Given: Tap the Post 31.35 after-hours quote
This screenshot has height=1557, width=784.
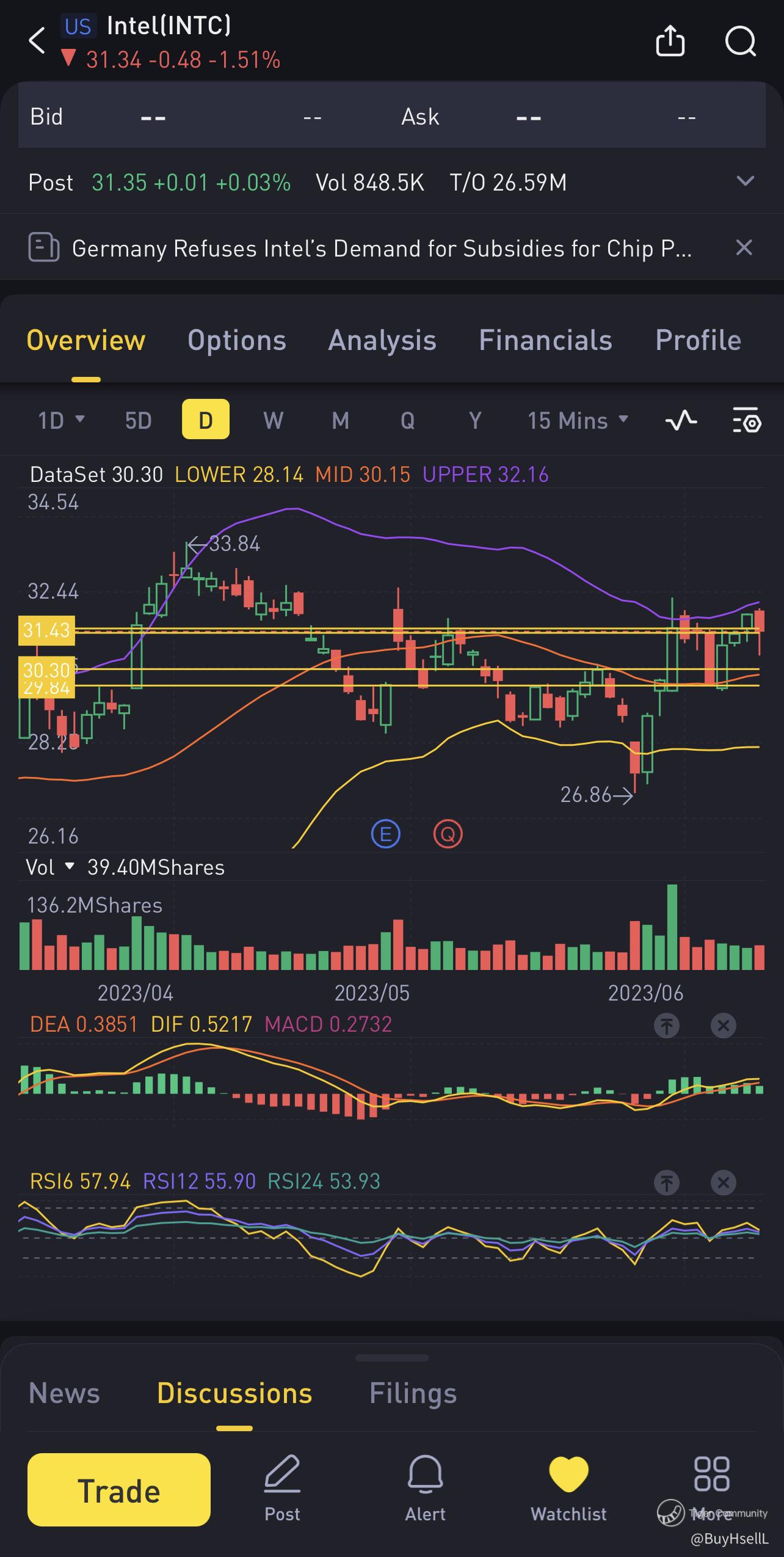Looking at the screenshot, I should pyautogui.click(x=159, y=182).
